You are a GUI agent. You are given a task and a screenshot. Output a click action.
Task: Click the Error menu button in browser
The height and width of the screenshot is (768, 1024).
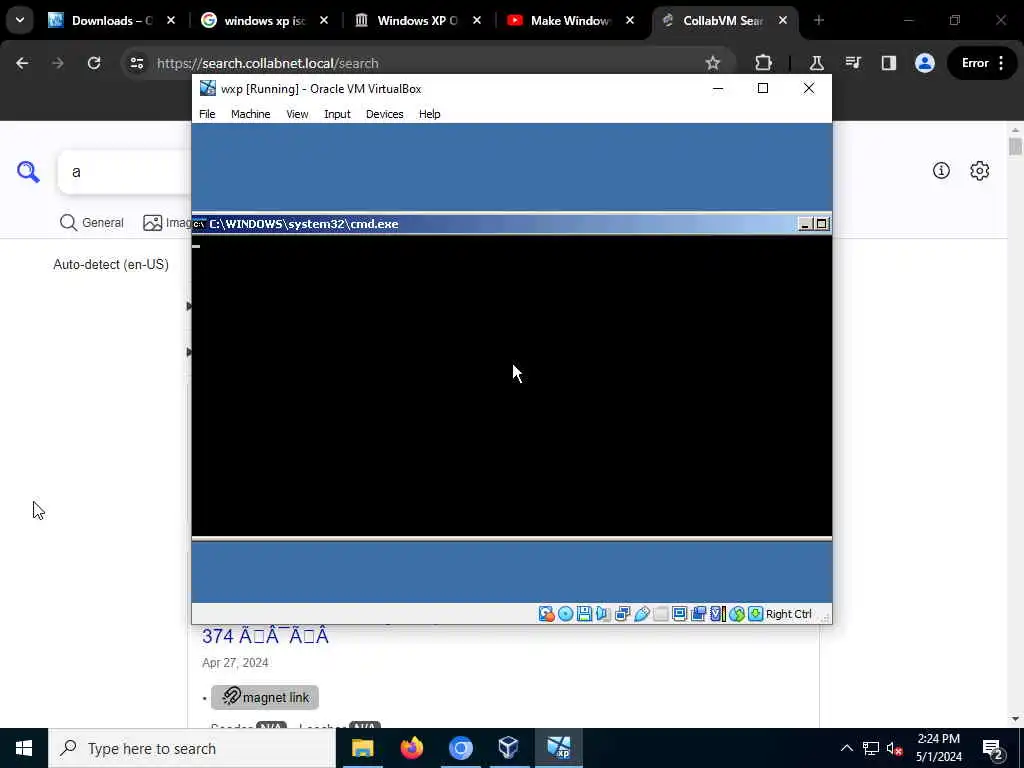982,63
